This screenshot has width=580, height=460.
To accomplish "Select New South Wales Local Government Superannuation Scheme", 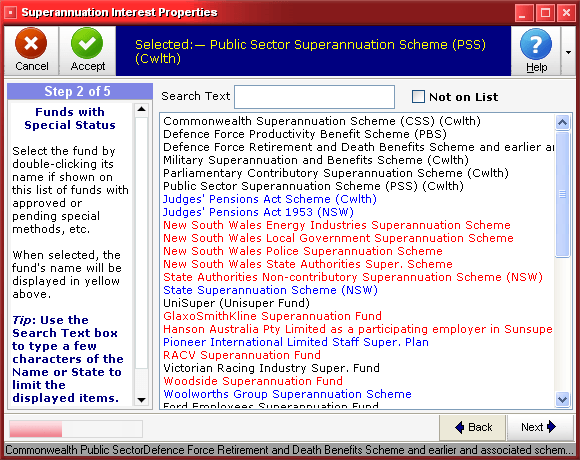I will tap(338, 238).
